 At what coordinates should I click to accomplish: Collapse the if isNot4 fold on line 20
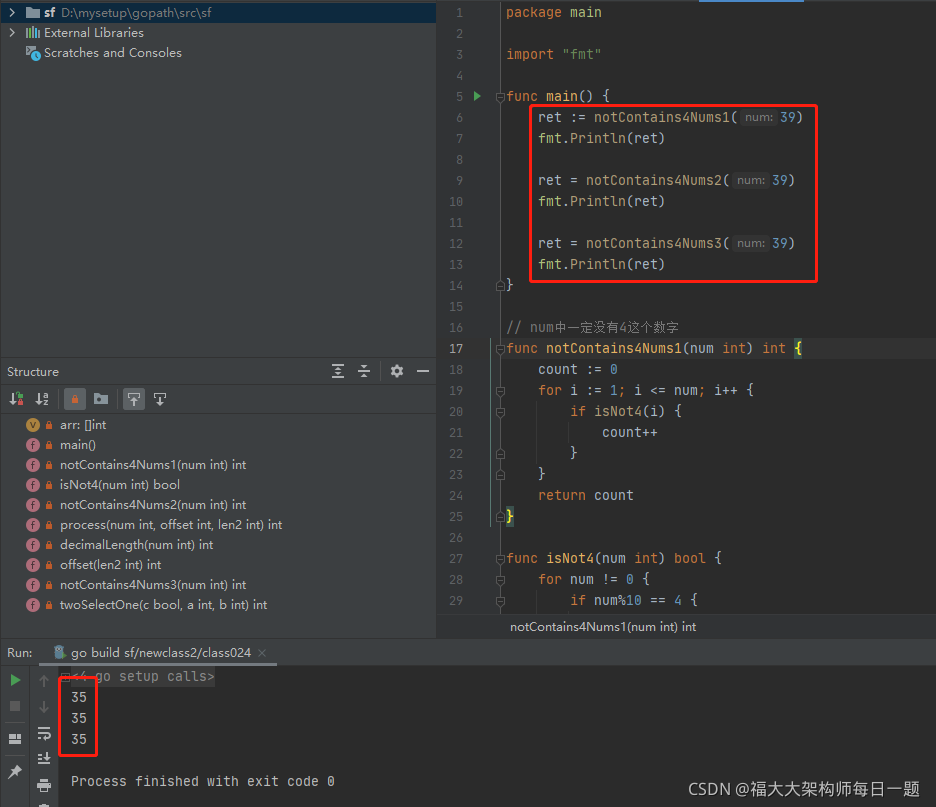click(500, 412)
